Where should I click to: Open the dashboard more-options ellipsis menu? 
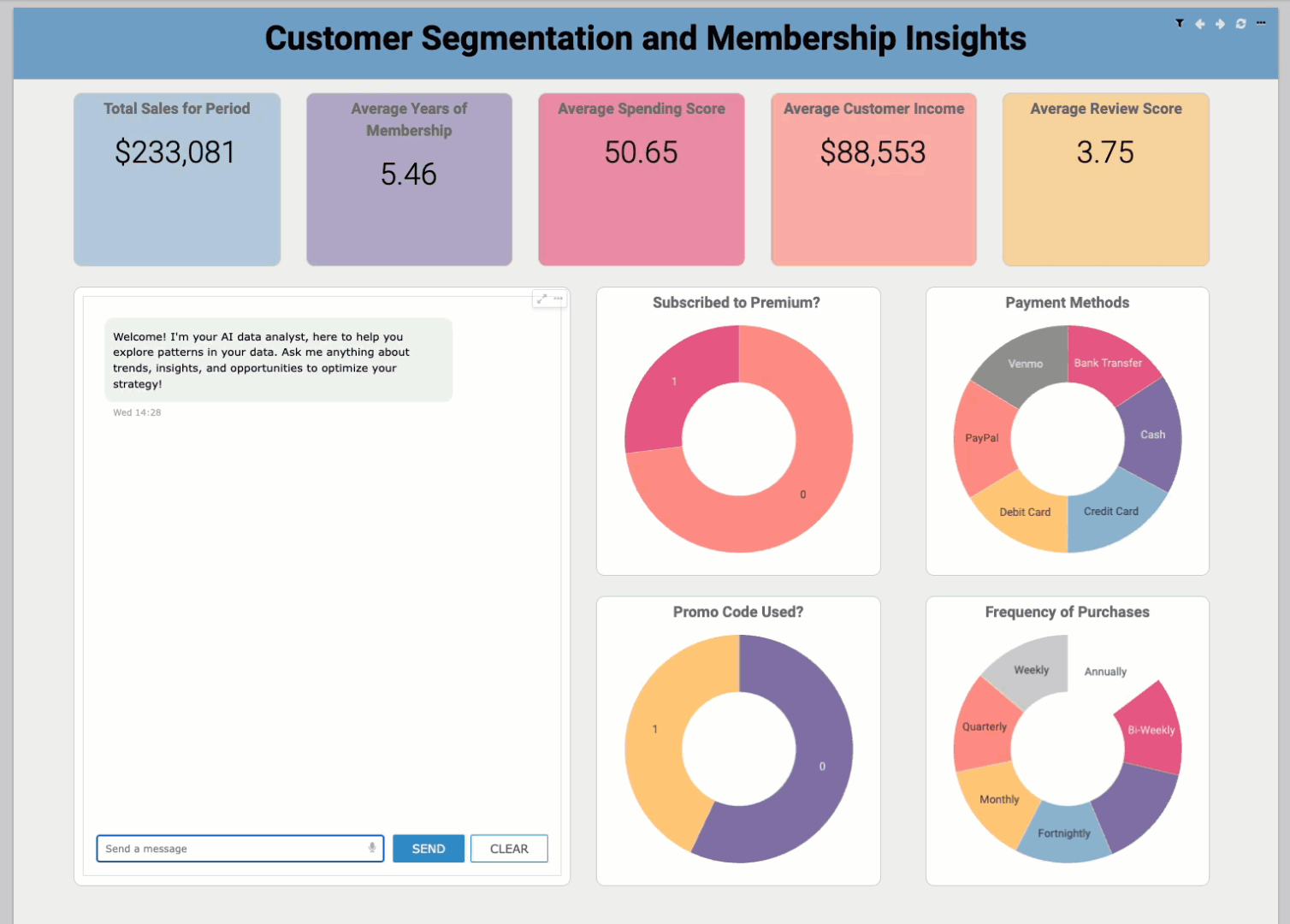(x=1260, y=23)
